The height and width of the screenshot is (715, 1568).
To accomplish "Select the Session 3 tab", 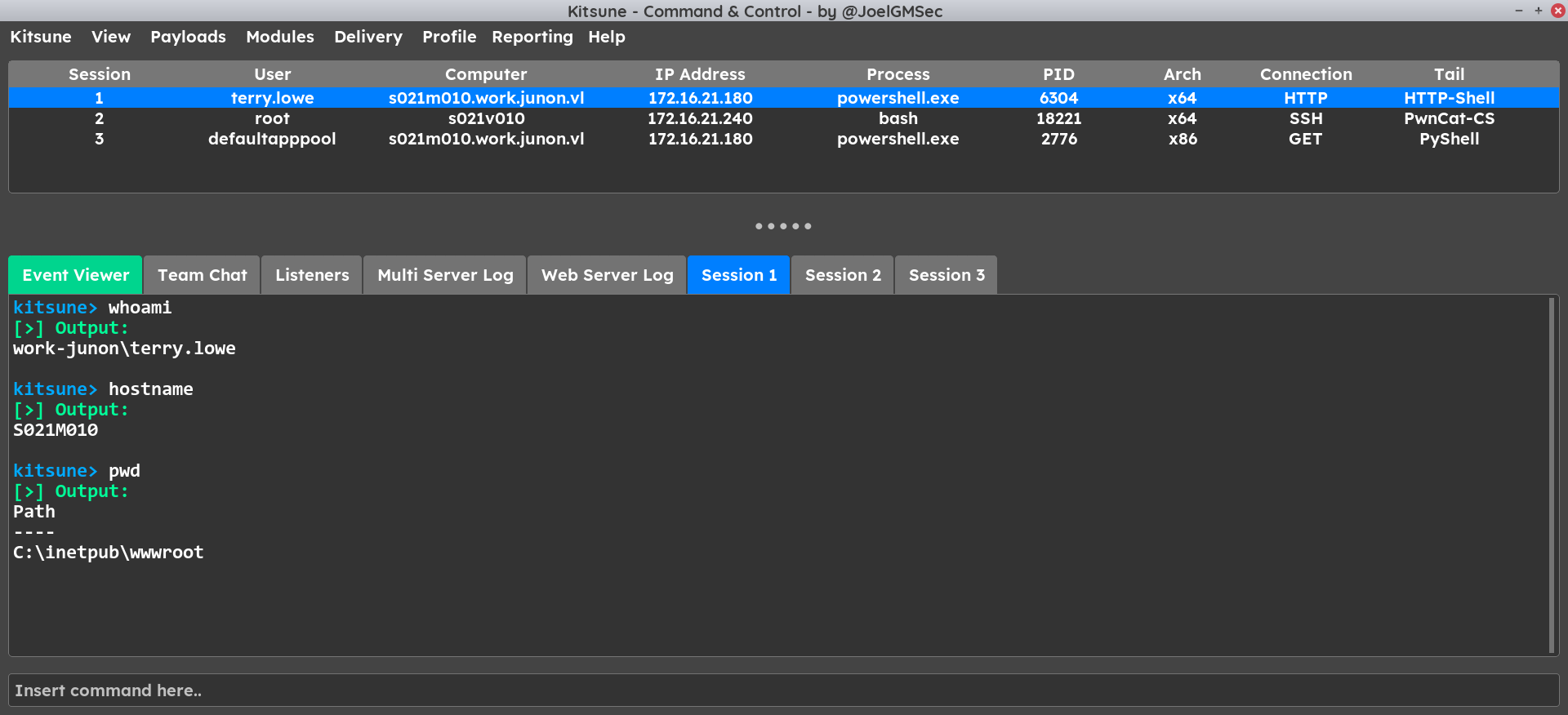I will click(947, 275).
